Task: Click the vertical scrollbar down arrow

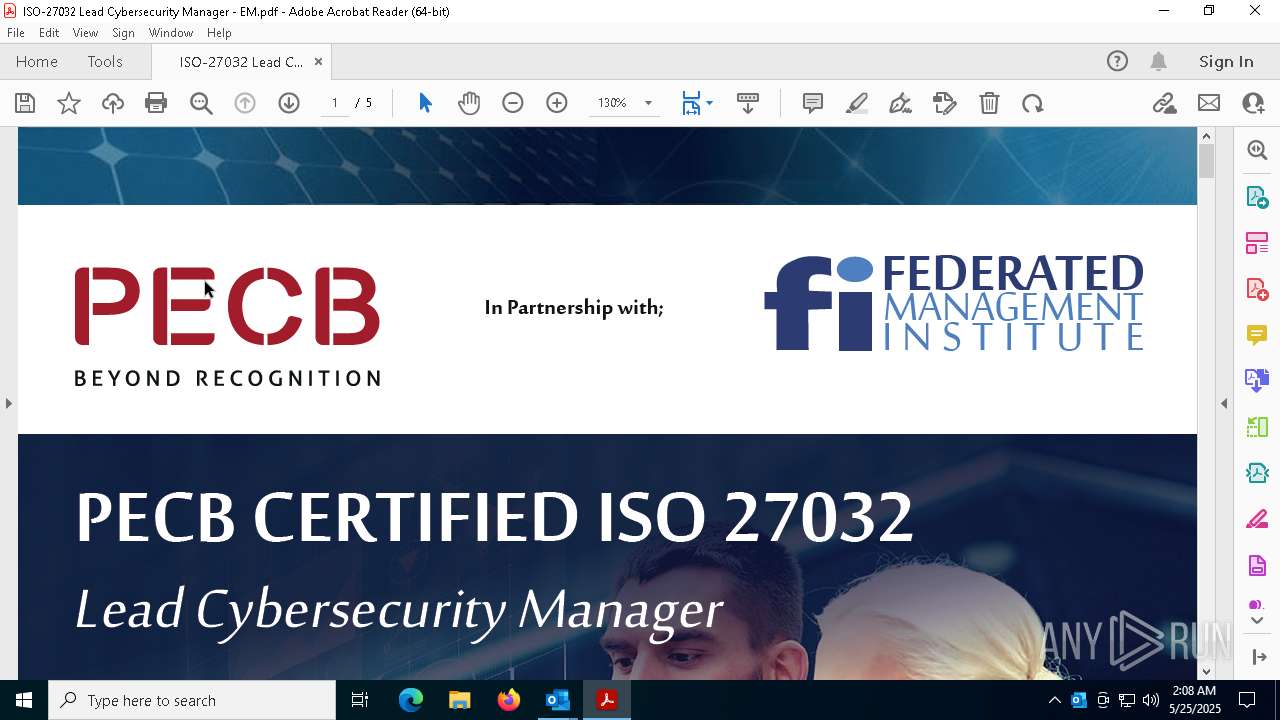Action: click(x=1206, y=672)
